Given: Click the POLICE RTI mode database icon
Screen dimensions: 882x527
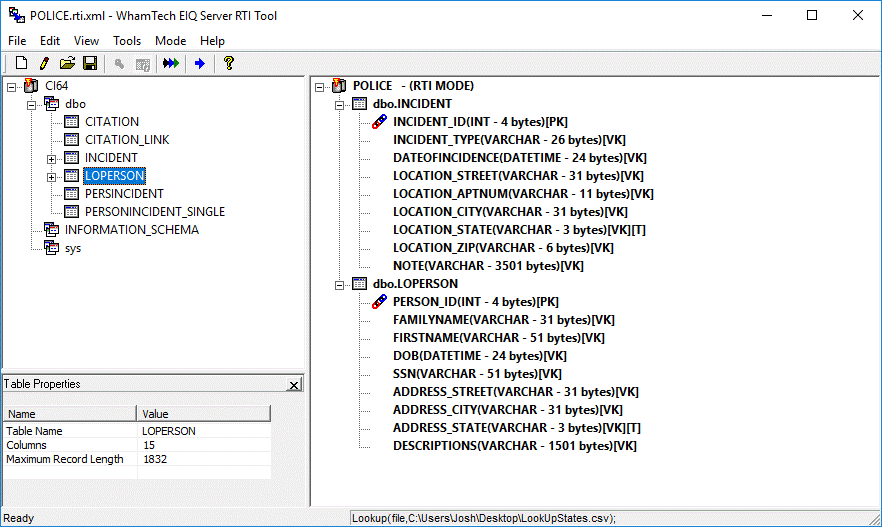Looking at the screenshot, I should (x=339, y=85).
